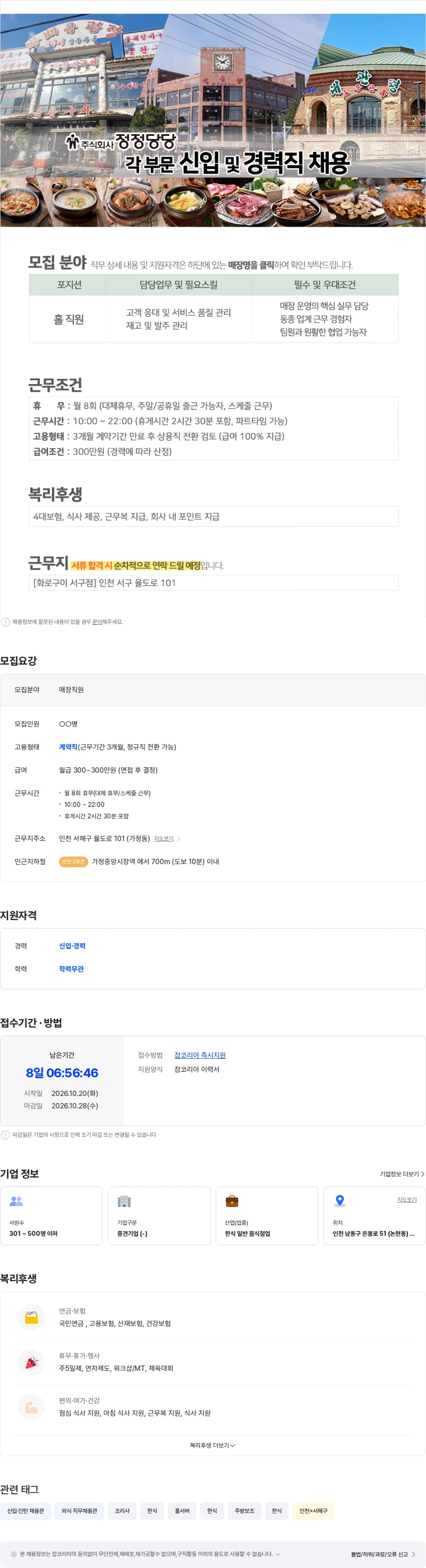Image resolution: width=426 pixels, height=1568 pixels.
Task: Open 기업정보 더보기 link
Action: (402, 1174)
